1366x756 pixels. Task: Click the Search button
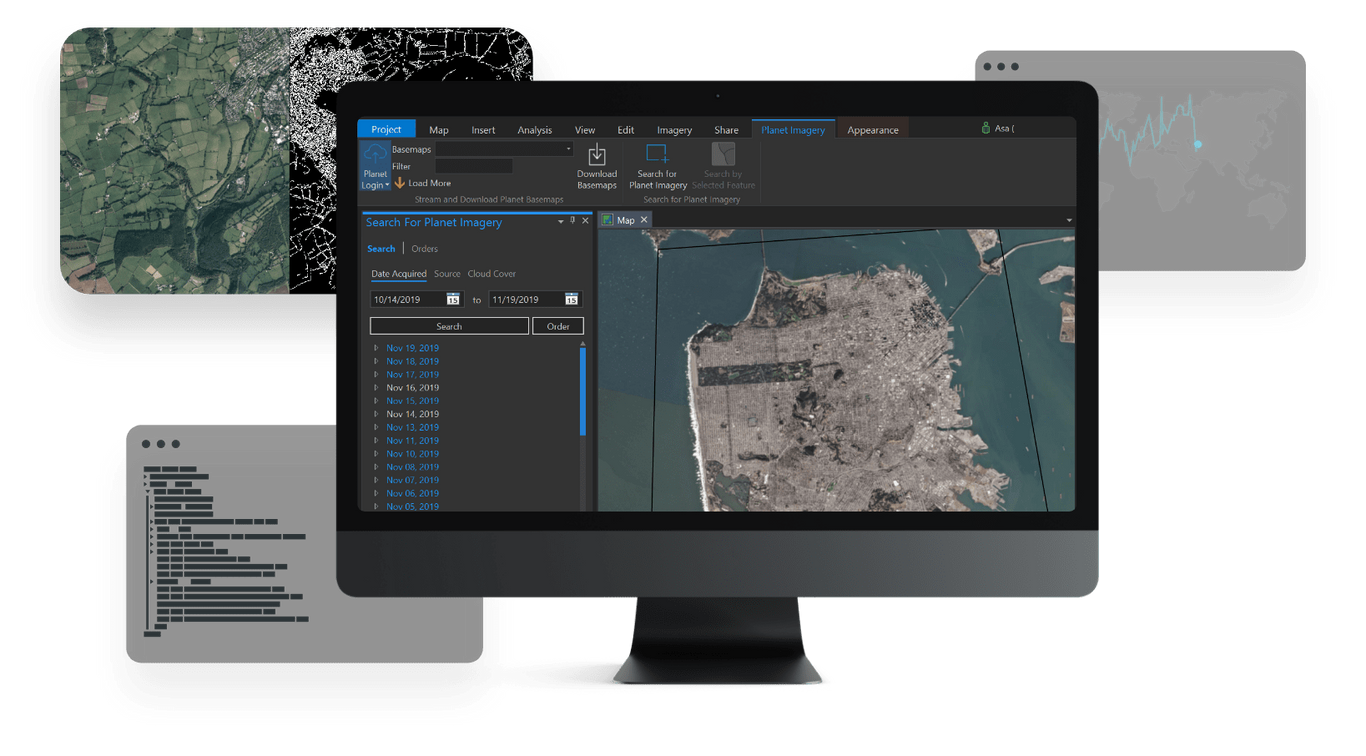(x=449, y=325)
